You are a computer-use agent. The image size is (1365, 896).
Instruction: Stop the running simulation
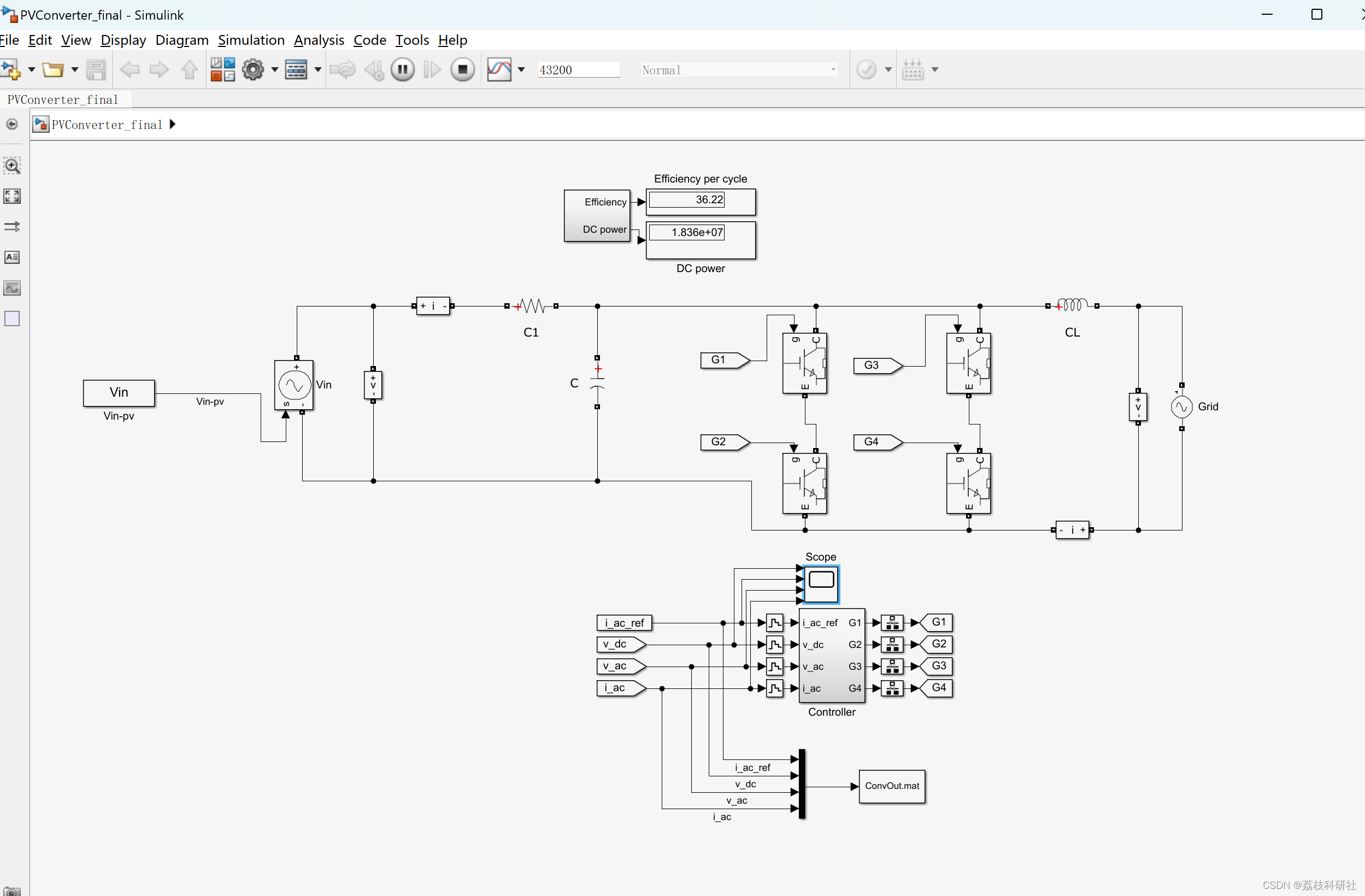[462, 69]
